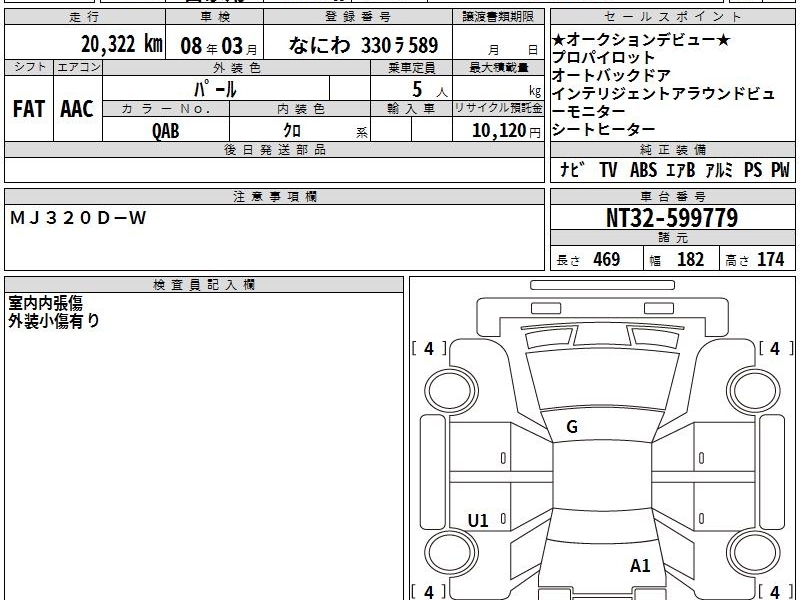Click the length value 469

click(607, 259)
